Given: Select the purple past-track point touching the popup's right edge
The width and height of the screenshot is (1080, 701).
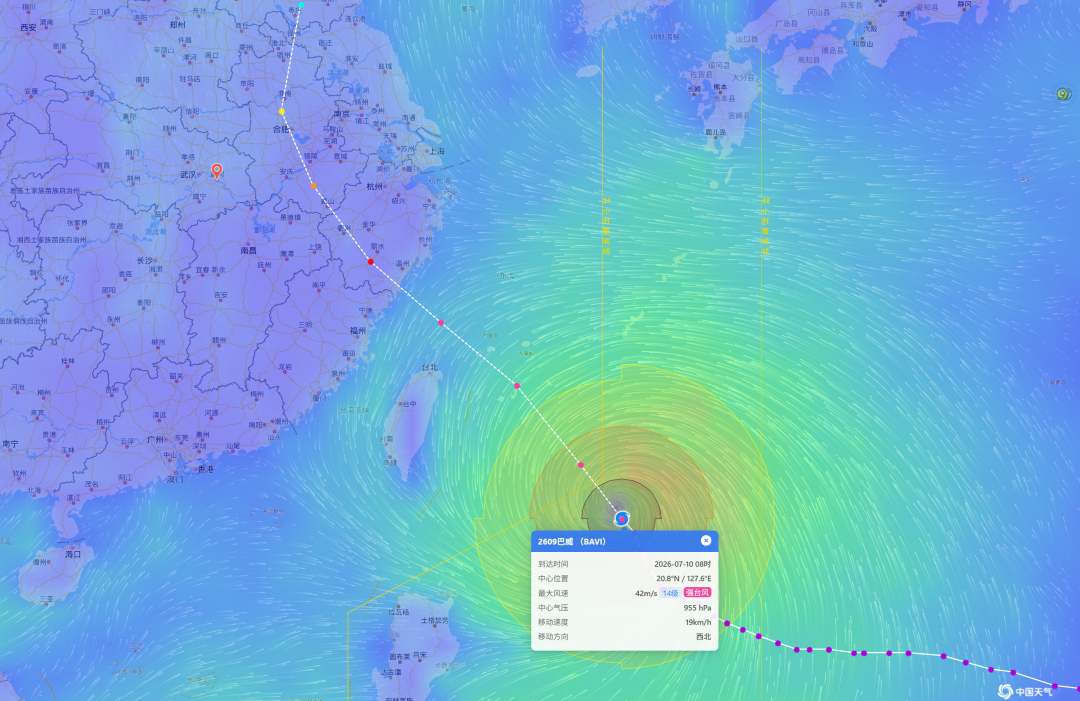Looking at the screenshot, I should click(727, 623).
